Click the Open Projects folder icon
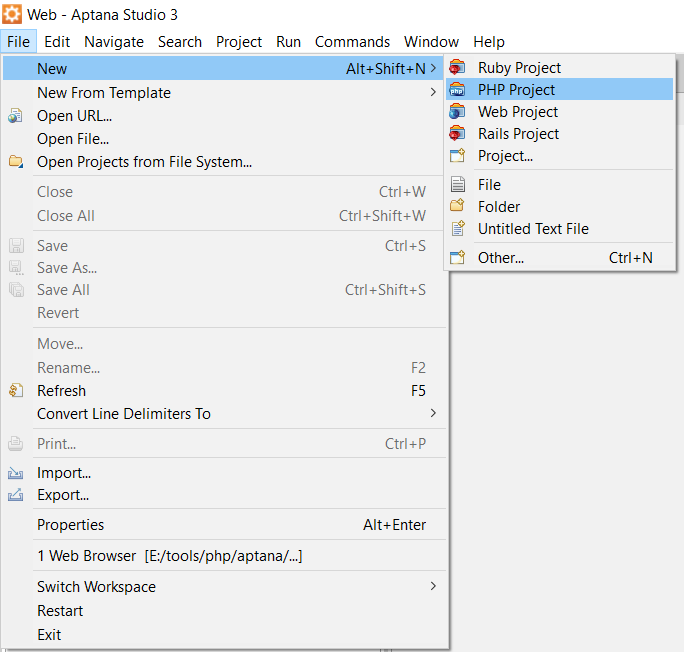The image size is (684, 652). pyautogui.click(x=16, y=161)
